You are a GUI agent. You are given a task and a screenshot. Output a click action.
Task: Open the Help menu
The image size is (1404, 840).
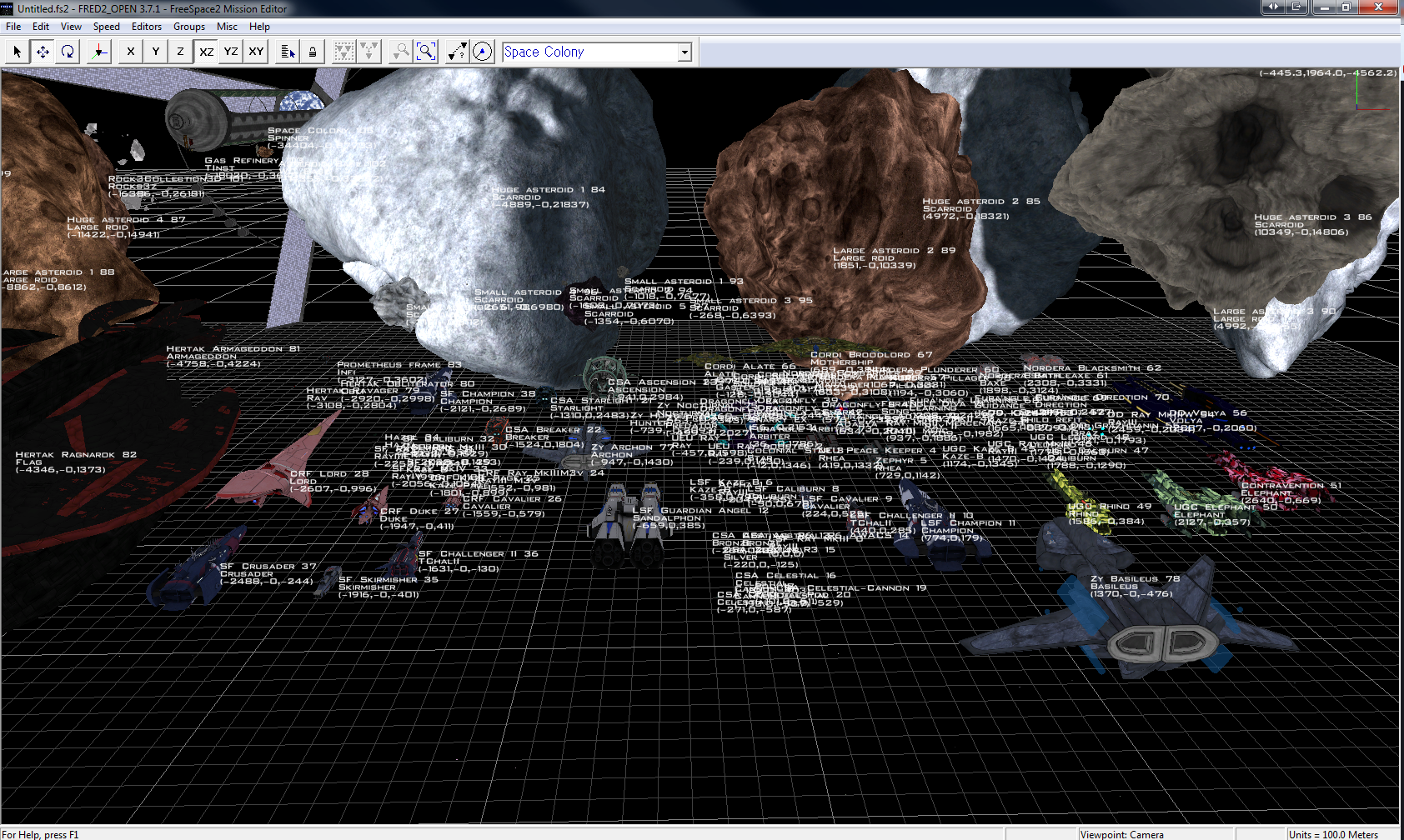(x=259, y=27)
